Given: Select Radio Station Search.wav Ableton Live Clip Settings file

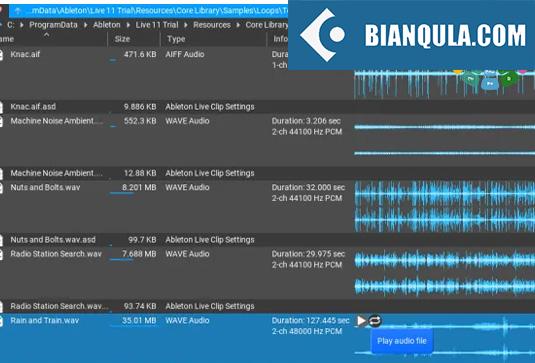Looking at the screenshot, I should click(x=59, y=306).
